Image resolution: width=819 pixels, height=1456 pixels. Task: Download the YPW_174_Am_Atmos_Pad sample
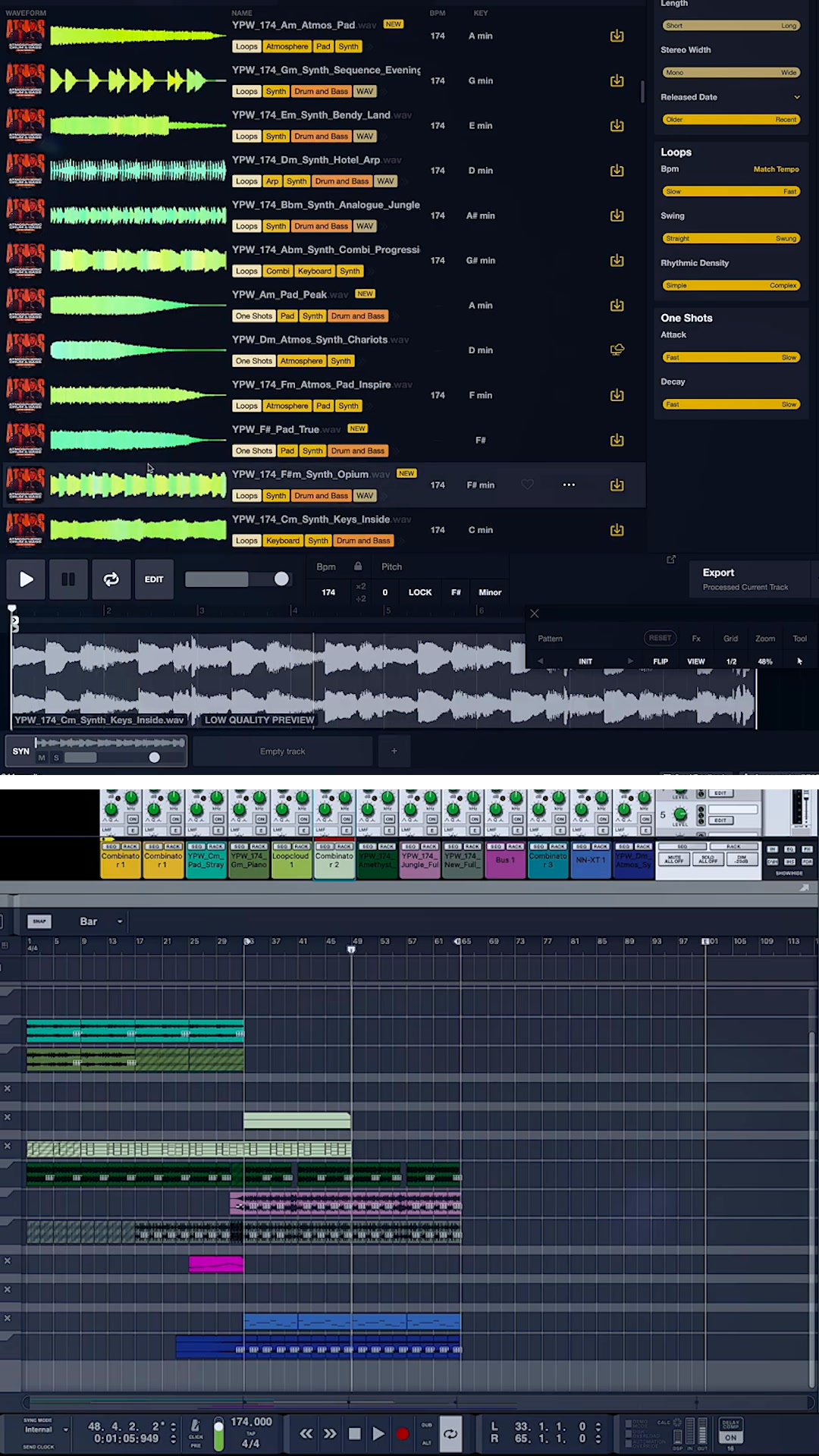617,36
